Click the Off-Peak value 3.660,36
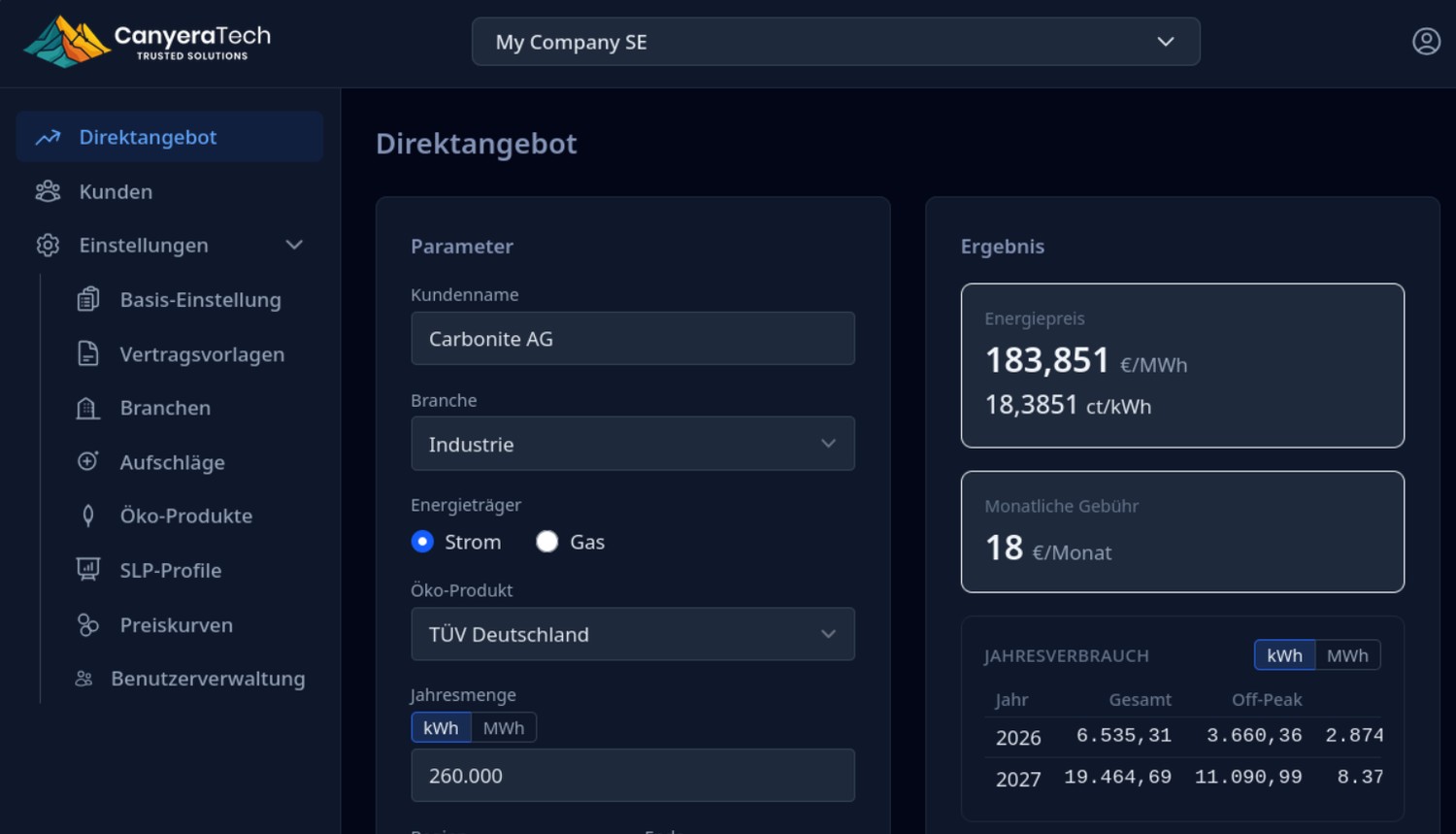Viewport: 1456px width, 834px height. click(x=1254, y=736)
